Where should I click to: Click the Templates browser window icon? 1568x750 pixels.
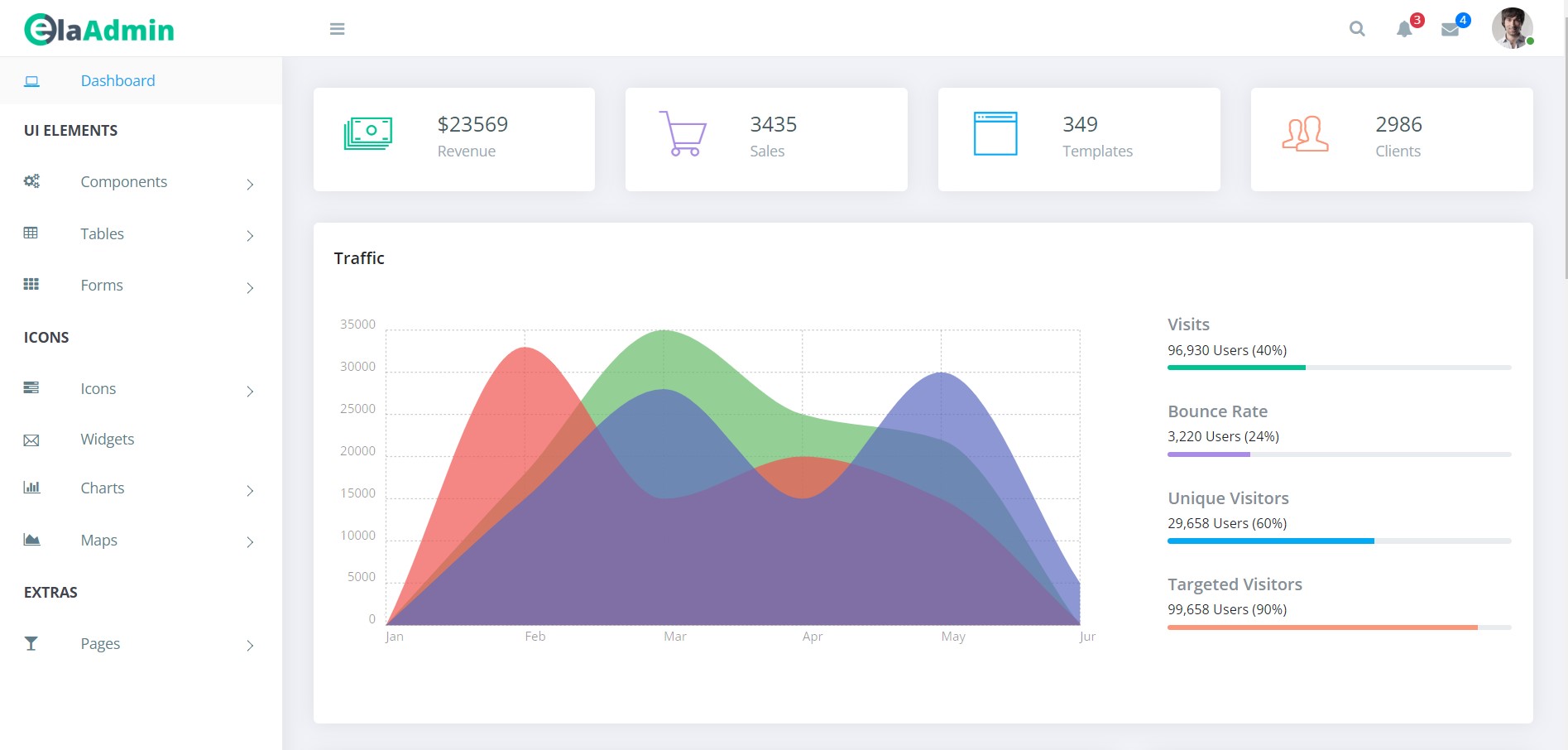pyautogui.click(x=995, y=133)
